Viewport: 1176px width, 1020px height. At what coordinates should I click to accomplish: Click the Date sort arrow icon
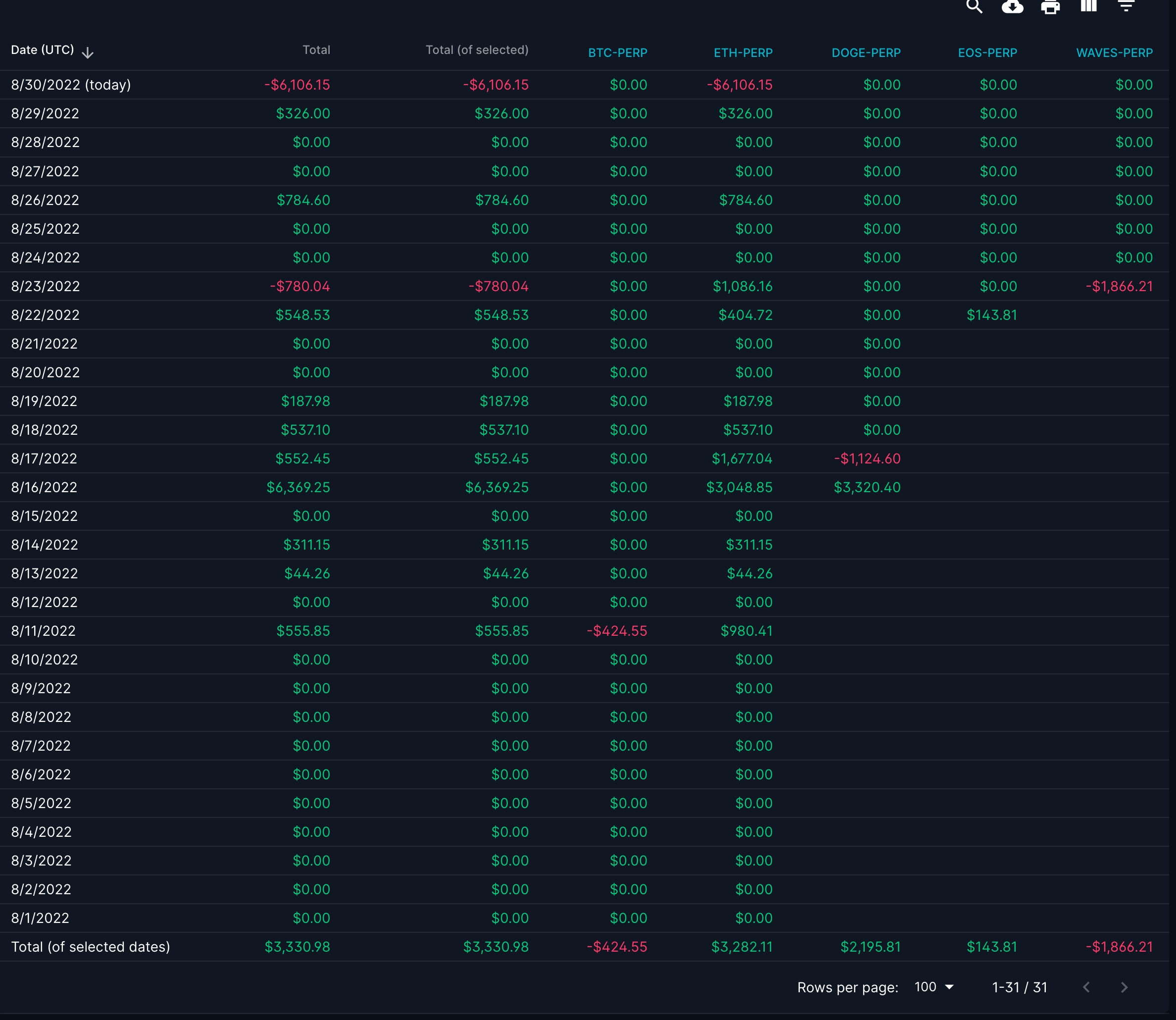[x=88, y=53]
